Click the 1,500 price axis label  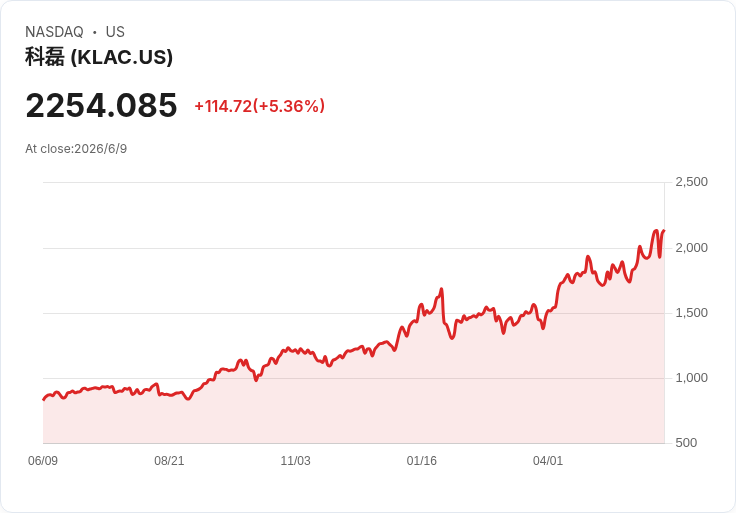[x=691, y=313]
